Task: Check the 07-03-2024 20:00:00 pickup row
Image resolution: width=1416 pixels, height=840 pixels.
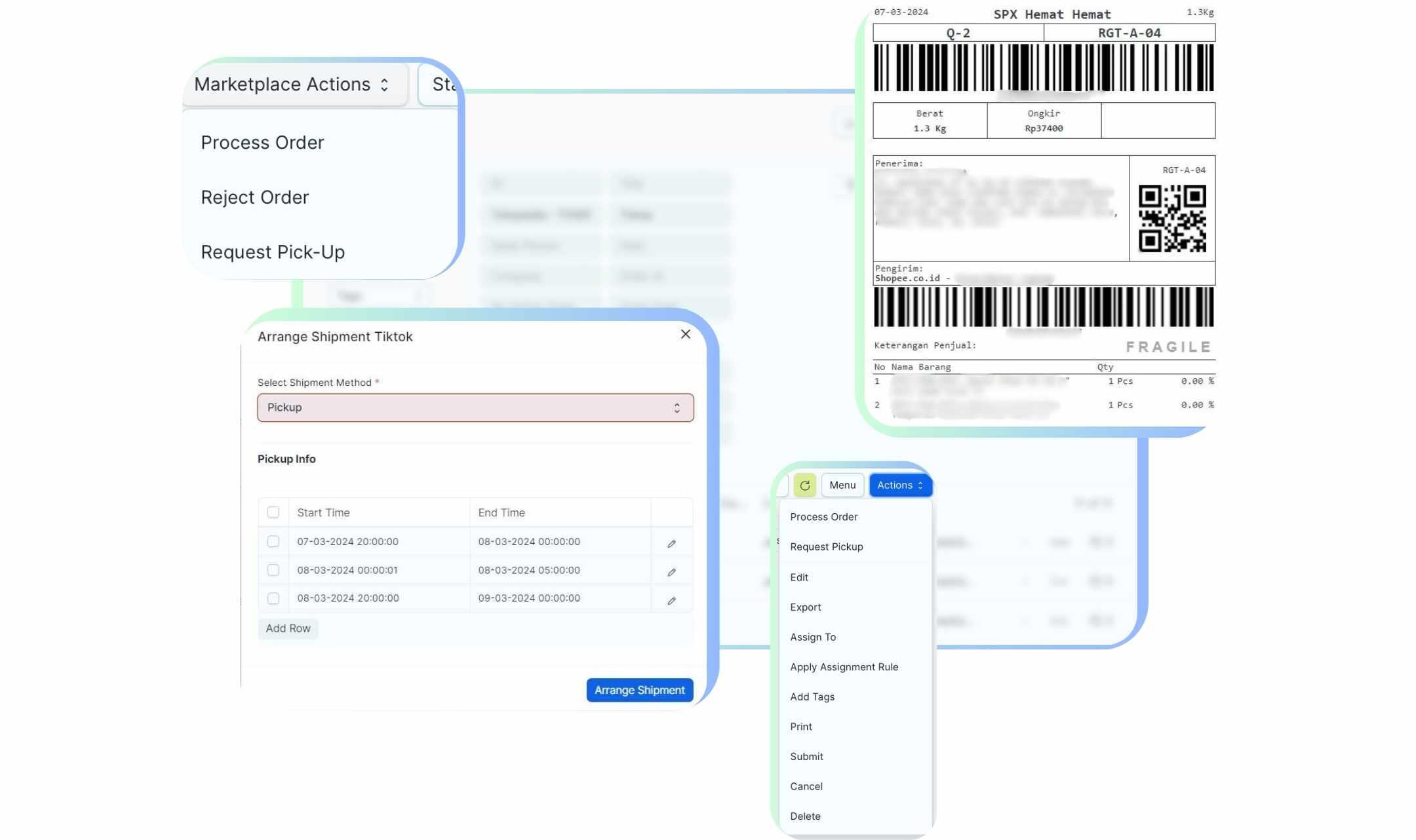Action: pos(273,541)
